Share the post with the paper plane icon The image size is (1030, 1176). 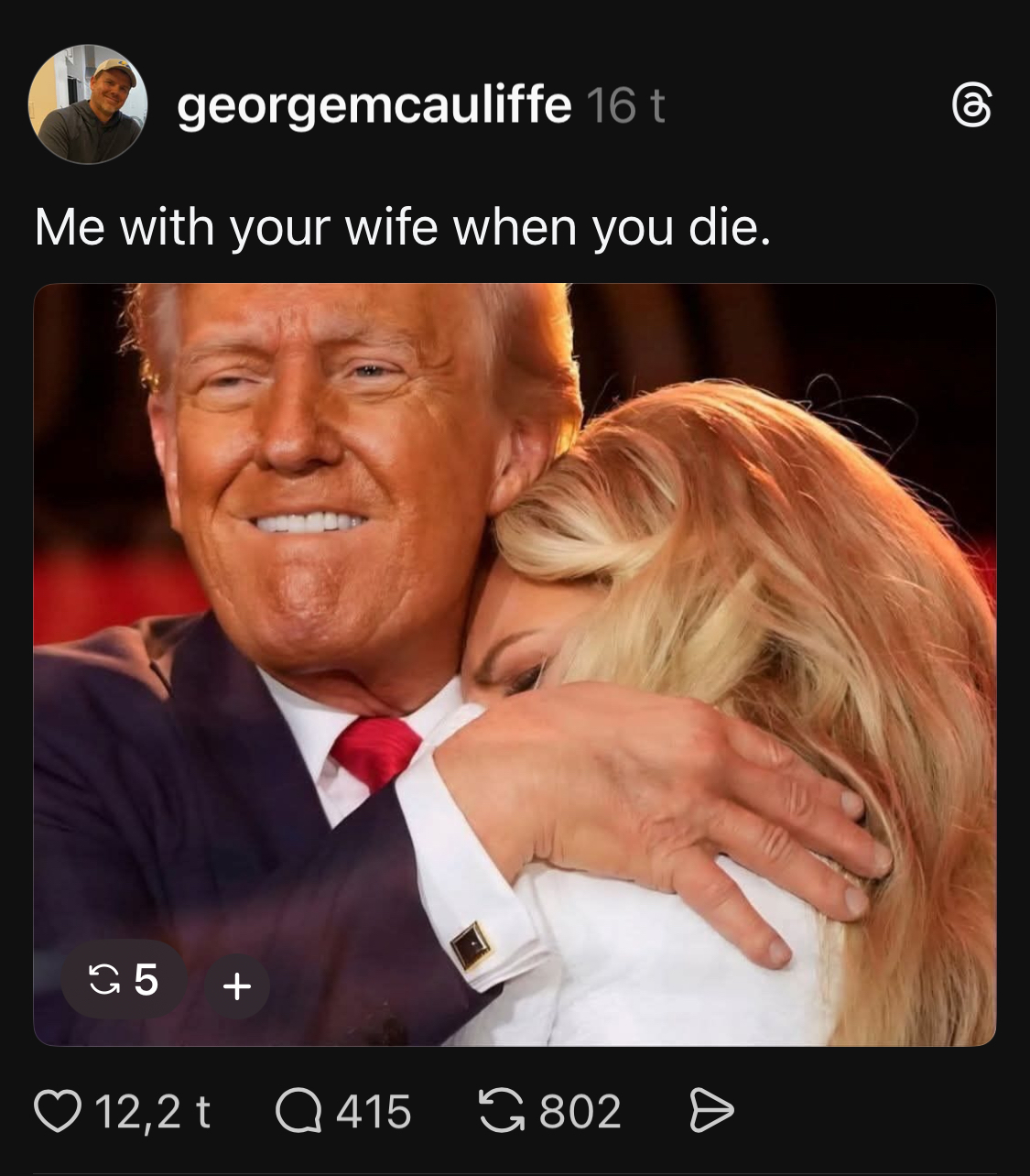pos(710,1111)
